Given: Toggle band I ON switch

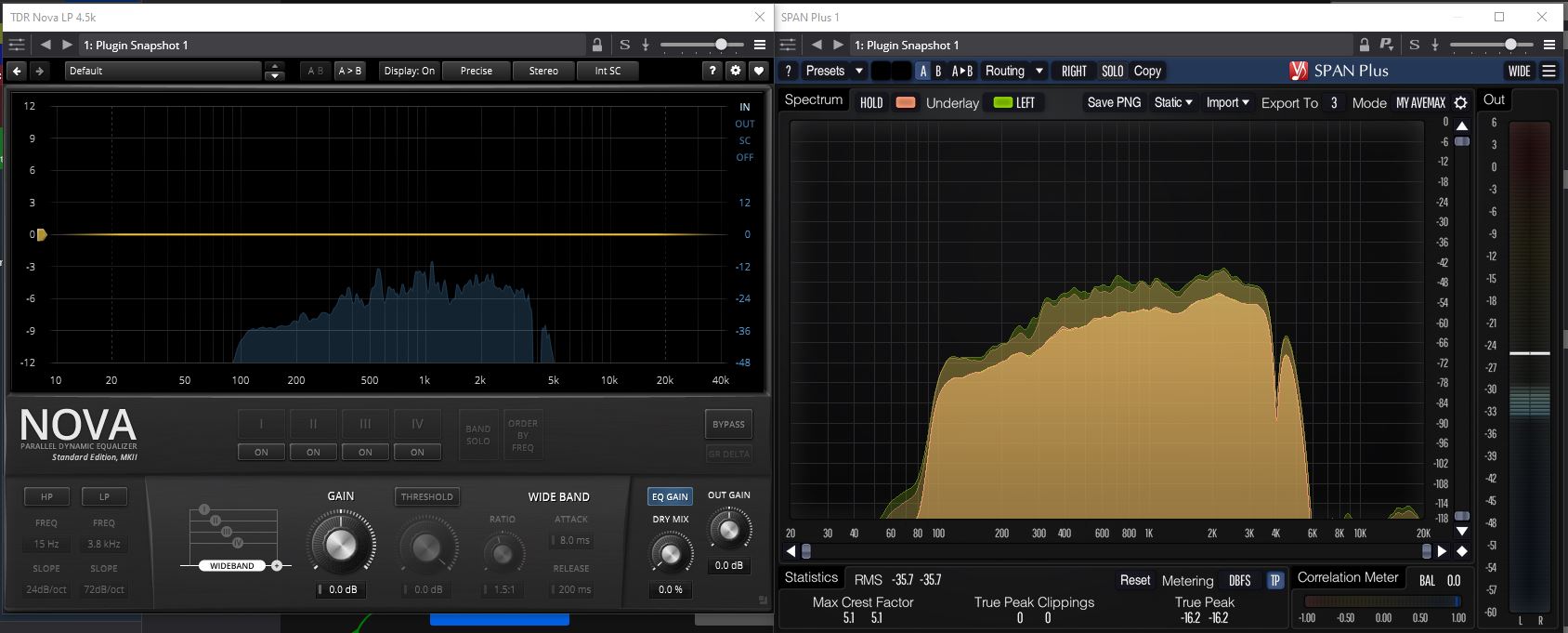Looking at the screenshot, I should [261, 452].
